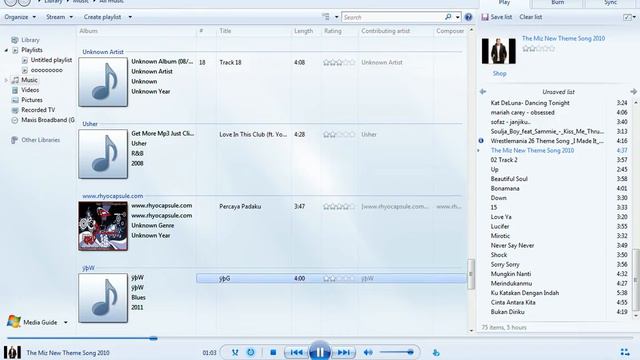The height and width of the screenshot is (360, 640).
Task: Click The Miz album art in list pane
Action: (499, 51)
